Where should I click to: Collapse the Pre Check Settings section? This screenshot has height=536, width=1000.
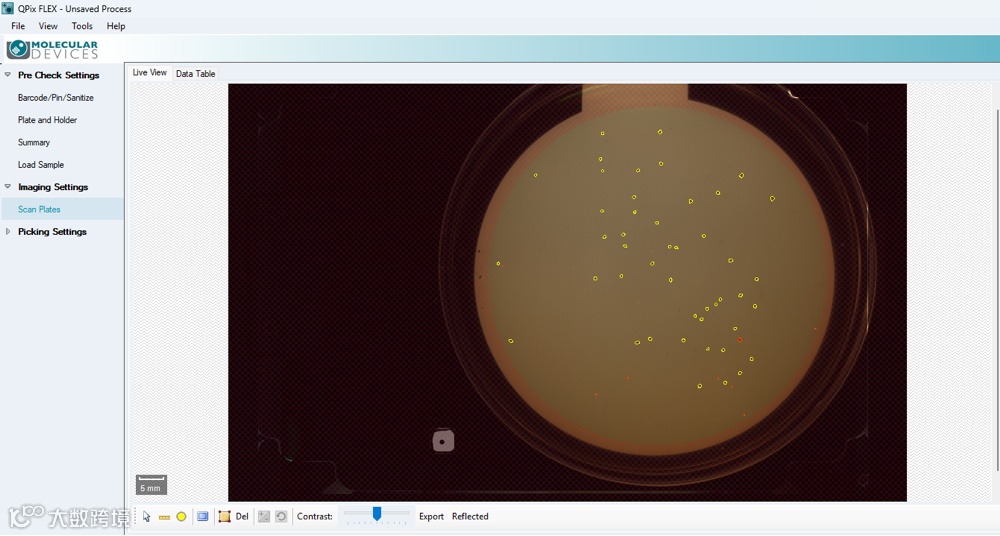click(8, 75)
